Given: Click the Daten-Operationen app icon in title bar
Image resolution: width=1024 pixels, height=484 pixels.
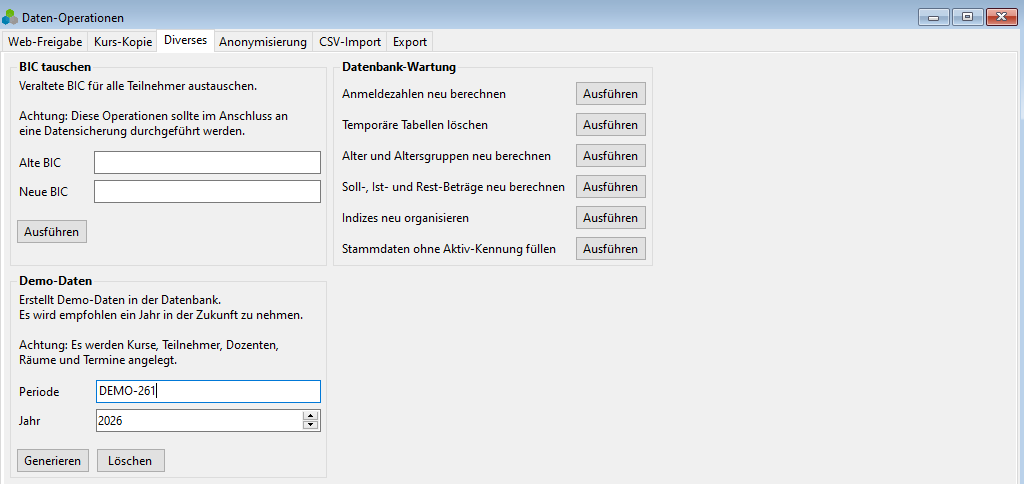Looking at the screenshot, I should click(x=10, y=18).
